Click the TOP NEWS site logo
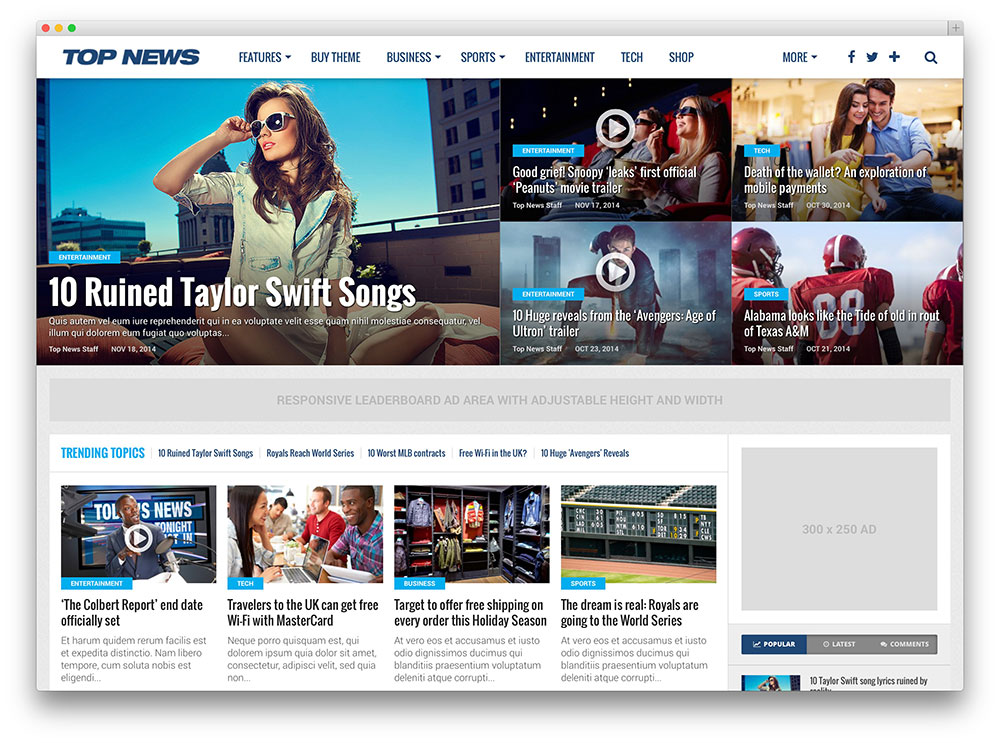Viewport: 1000px width, 743px height. [131, 57]
